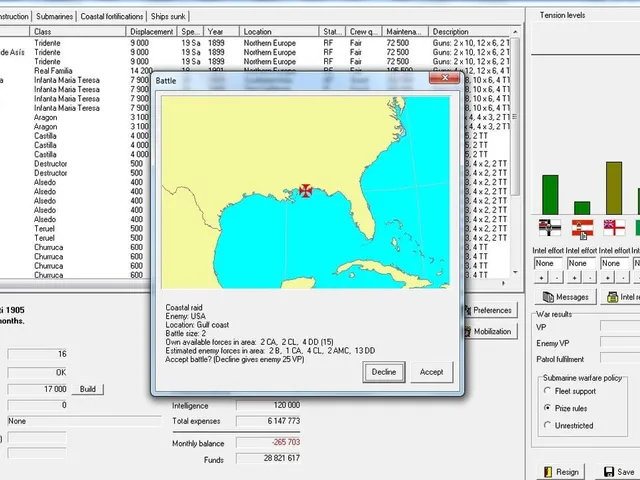The width and height of the screenshot is (640, 480).
Task: Click the Resign button
Action: [561, 472]
